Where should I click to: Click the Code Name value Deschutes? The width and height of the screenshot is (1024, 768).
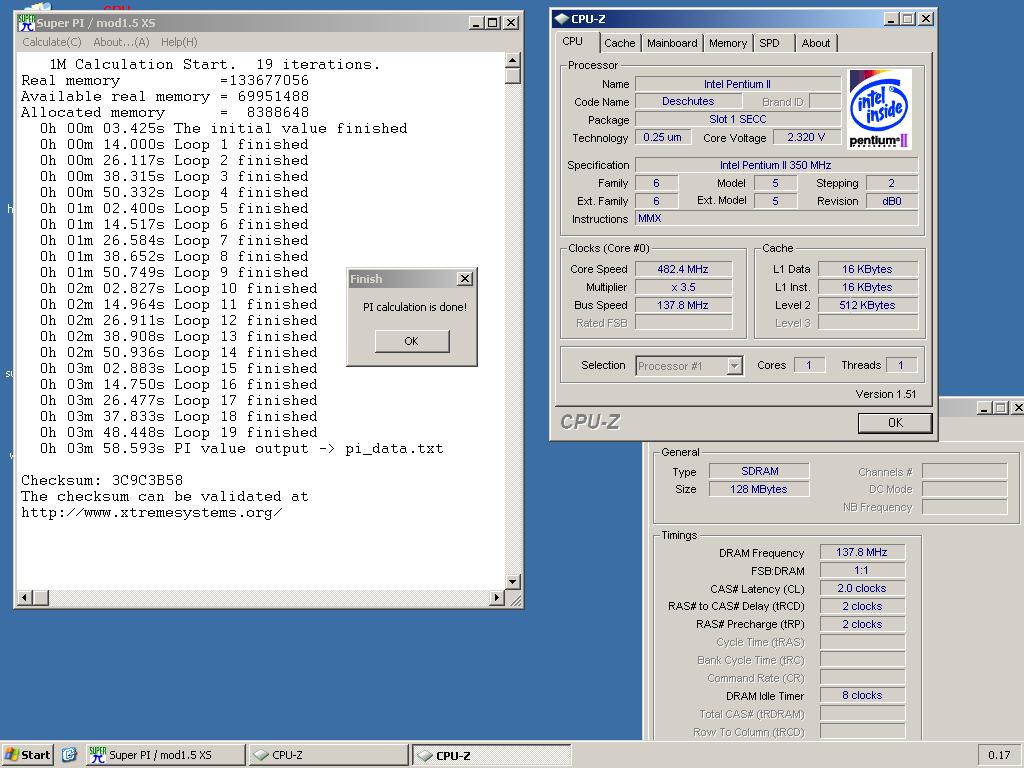(x=688, y=101)
